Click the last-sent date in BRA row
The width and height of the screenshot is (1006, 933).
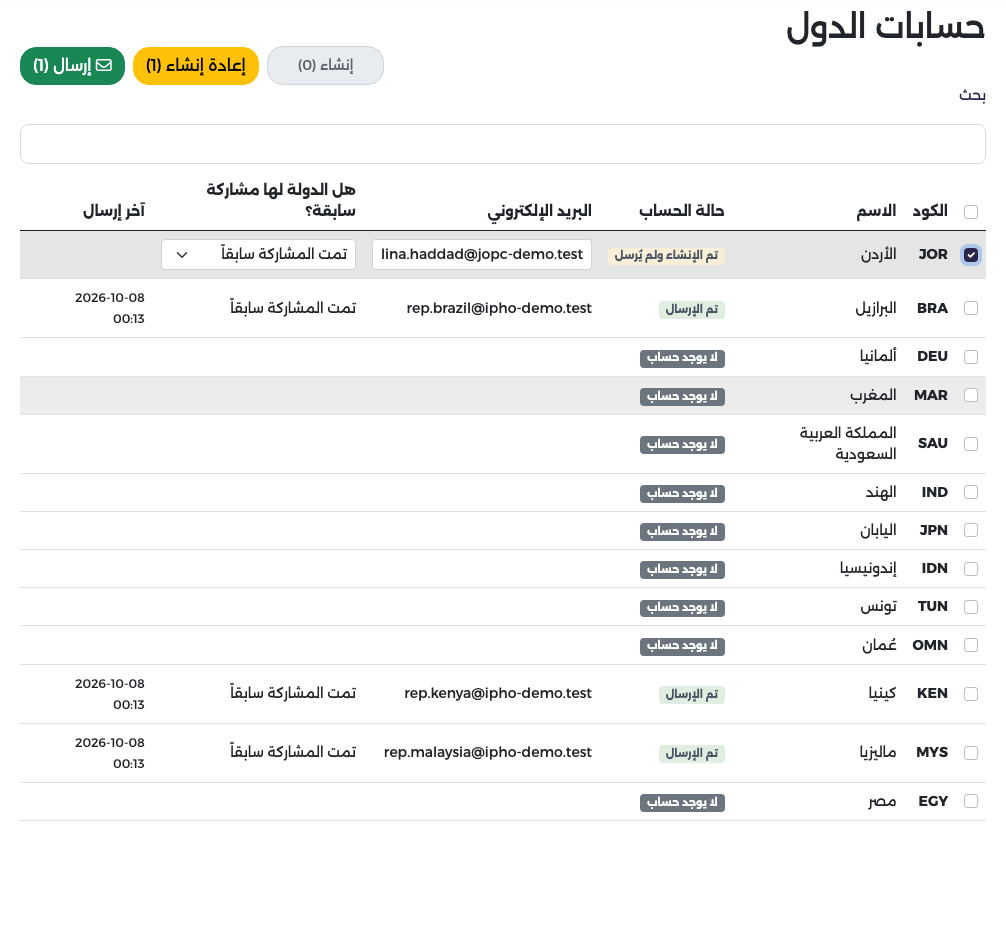[x=110, y=309]
